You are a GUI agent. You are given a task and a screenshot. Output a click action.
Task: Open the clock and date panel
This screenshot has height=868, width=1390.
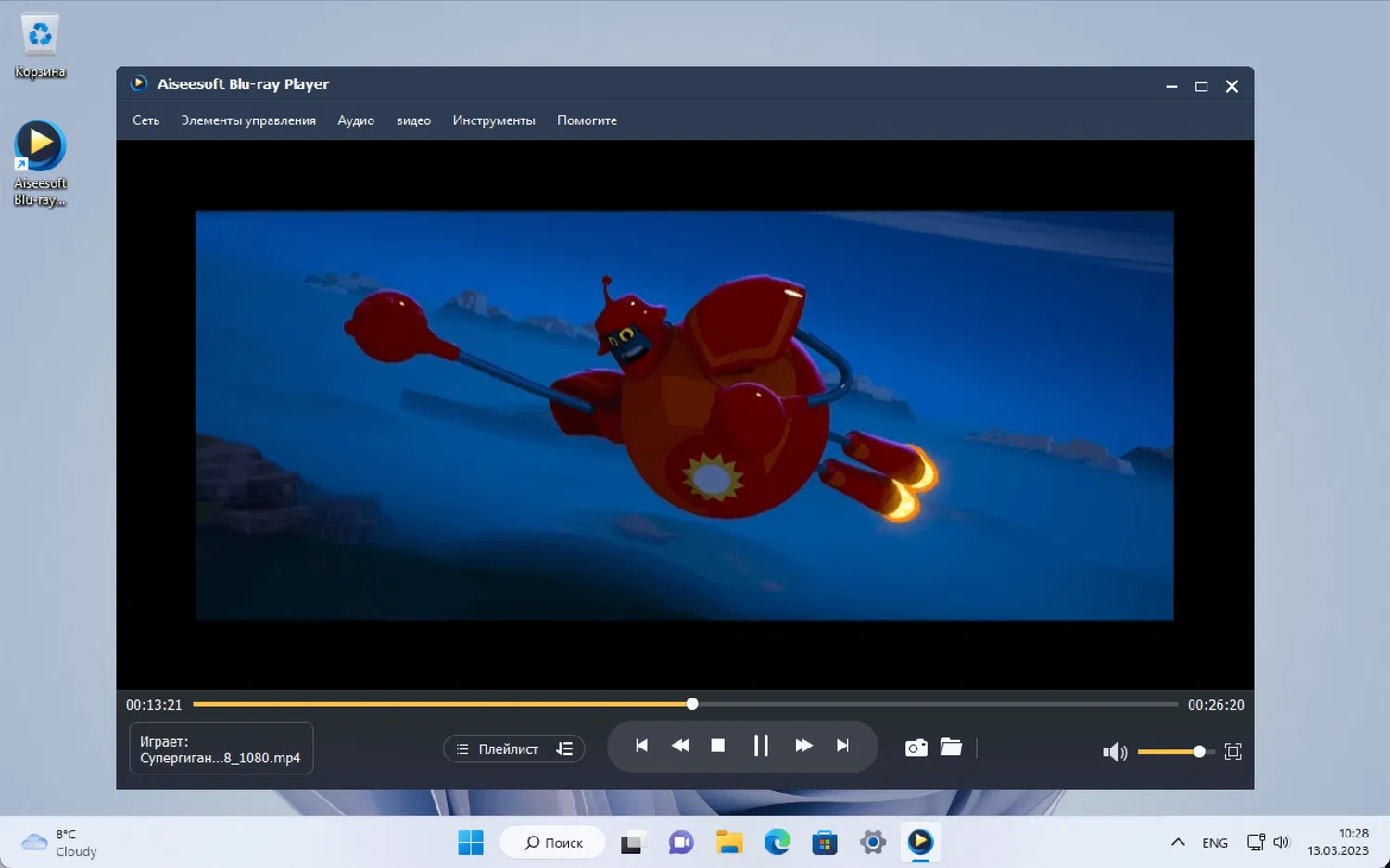(x=1338, y=842)
